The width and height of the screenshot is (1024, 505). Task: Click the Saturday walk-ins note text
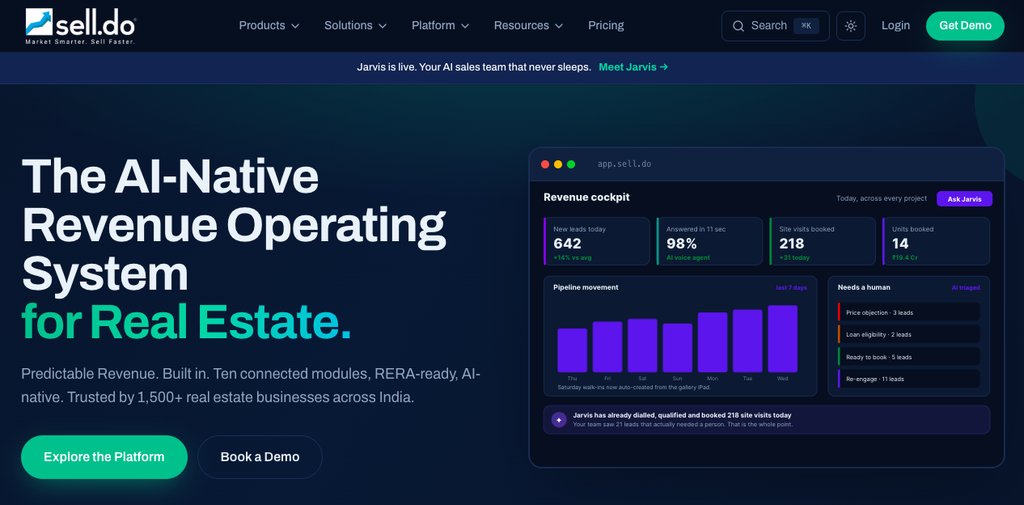point(633,387)
